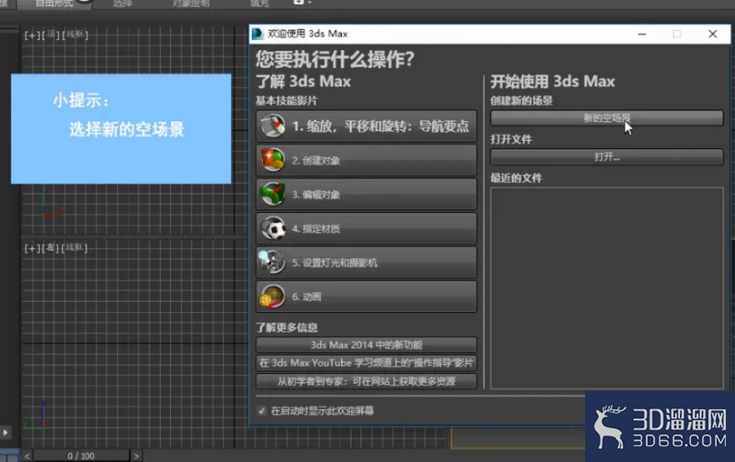Click the green edit objects icon
The image size is (735, 462).
pos(273,194)
